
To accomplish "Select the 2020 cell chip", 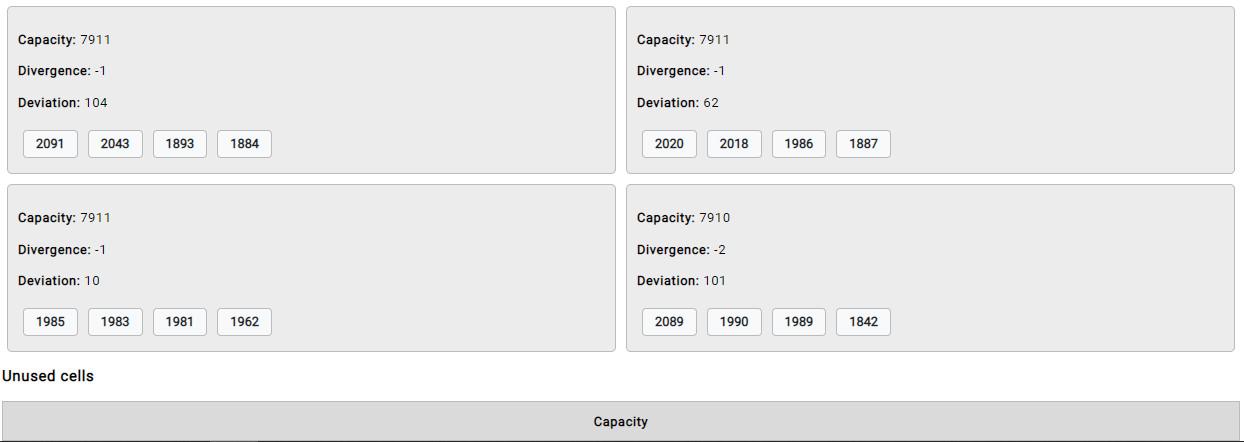I will [x=669, y=144].
